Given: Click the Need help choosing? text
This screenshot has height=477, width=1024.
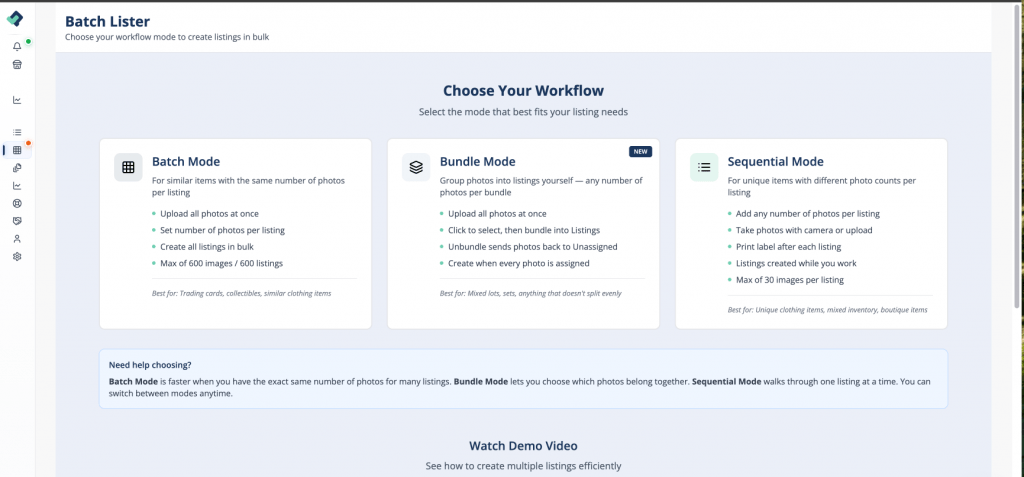Looking at the screenshot, I should [150, 365].
